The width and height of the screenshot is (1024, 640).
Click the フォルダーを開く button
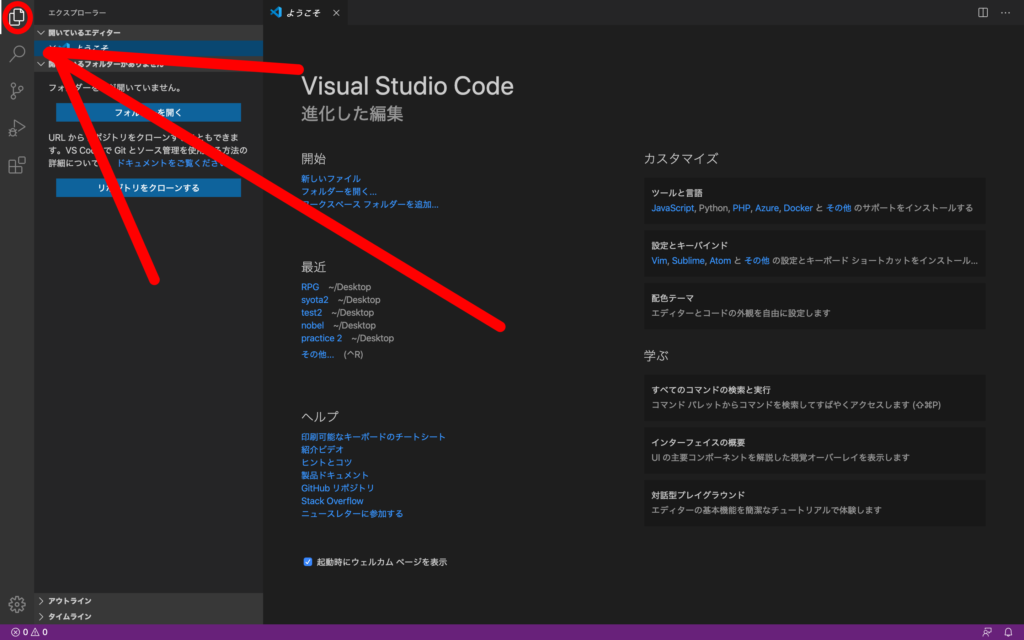click(148, 112)
